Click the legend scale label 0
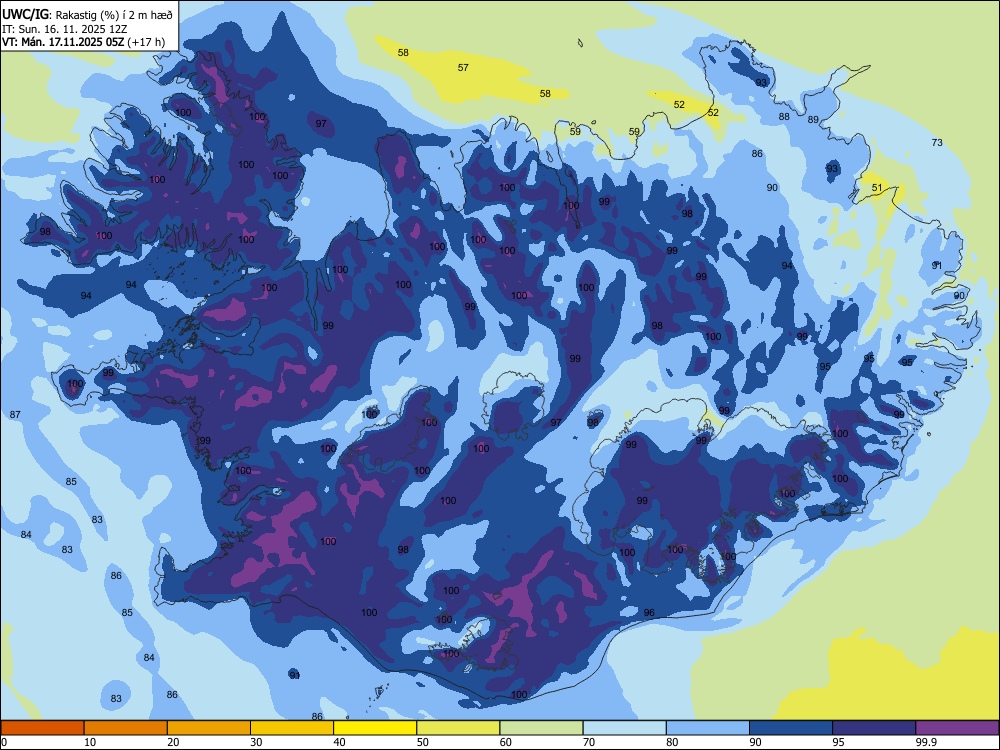This screenshot has height=750, width=1000. tap(4, 742)
